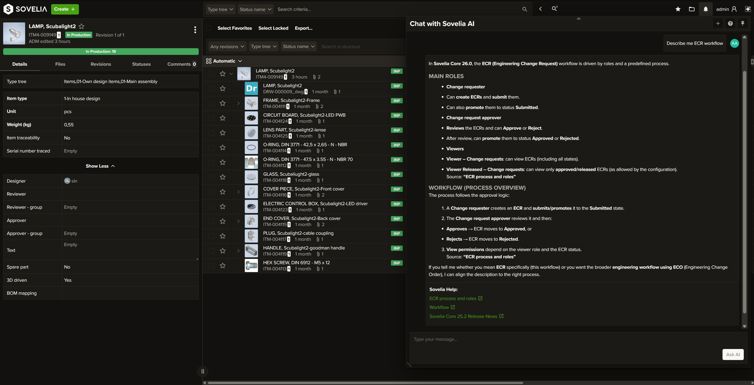Star the ELECTRIC CONTROL BOX row
This screenshot has height=385, width=754.
[222, 206]
